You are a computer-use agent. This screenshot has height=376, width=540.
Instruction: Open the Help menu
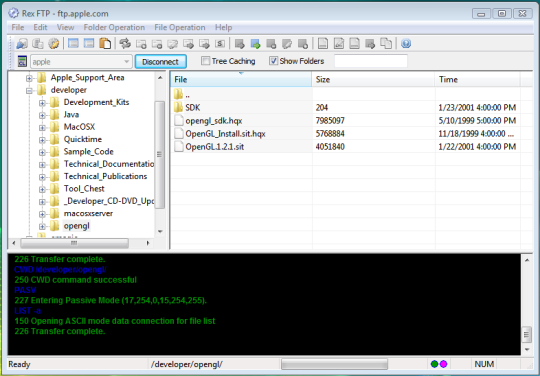click(x=223, y=27)
